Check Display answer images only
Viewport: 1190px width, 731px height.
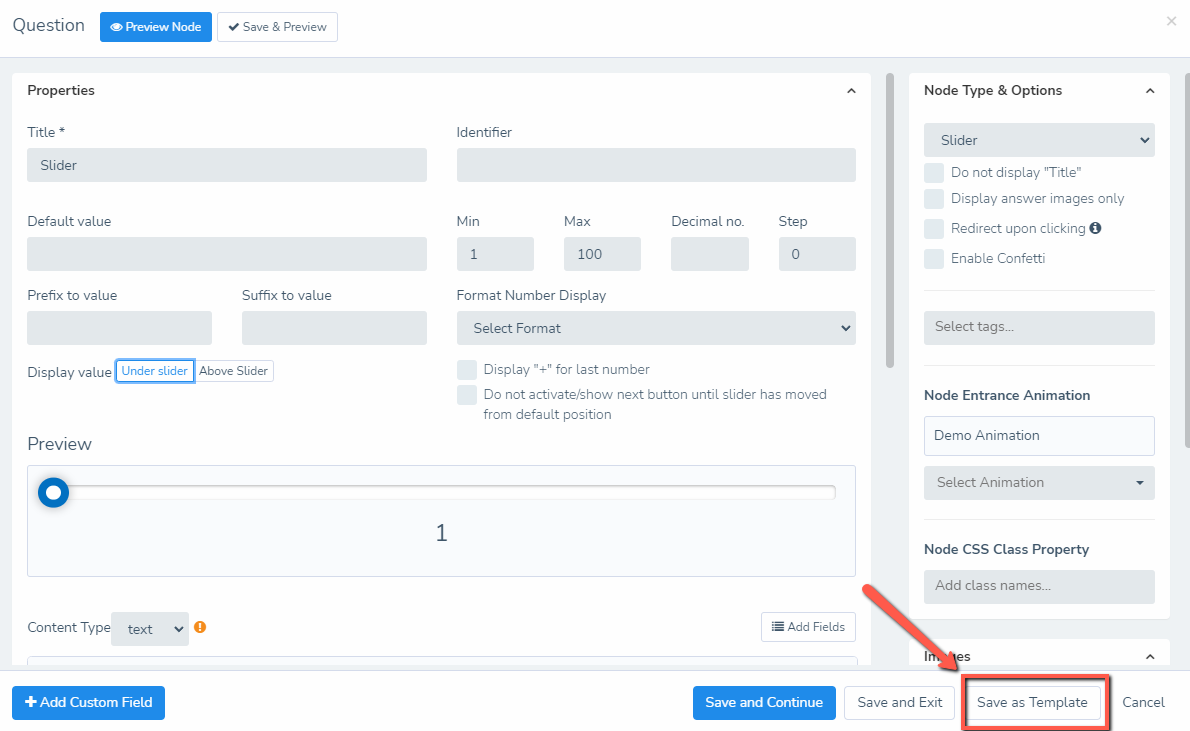934,199
